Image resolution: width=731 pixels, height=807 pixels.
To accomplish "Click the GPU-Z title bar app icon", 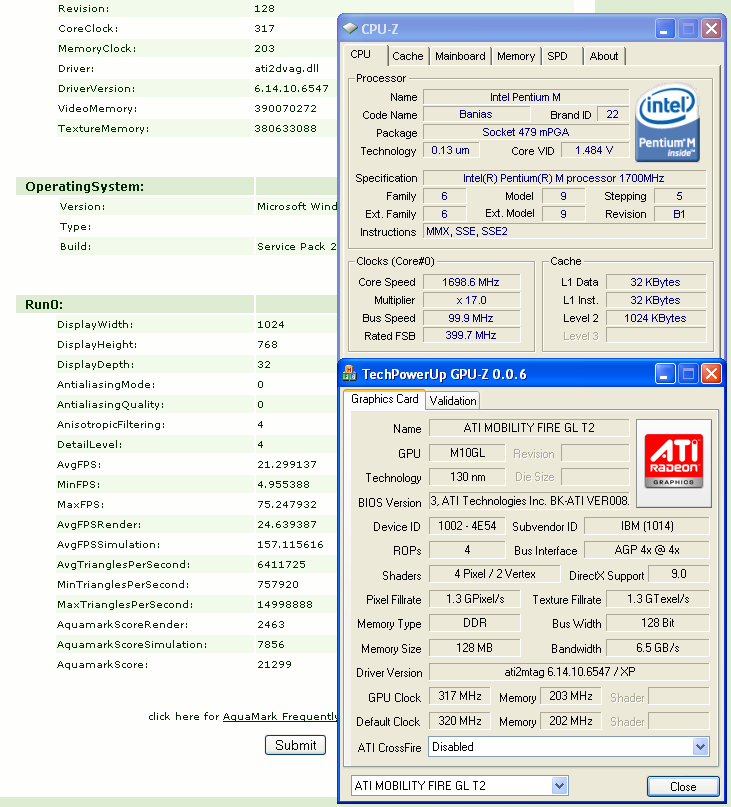I will (x=350, y=374).
